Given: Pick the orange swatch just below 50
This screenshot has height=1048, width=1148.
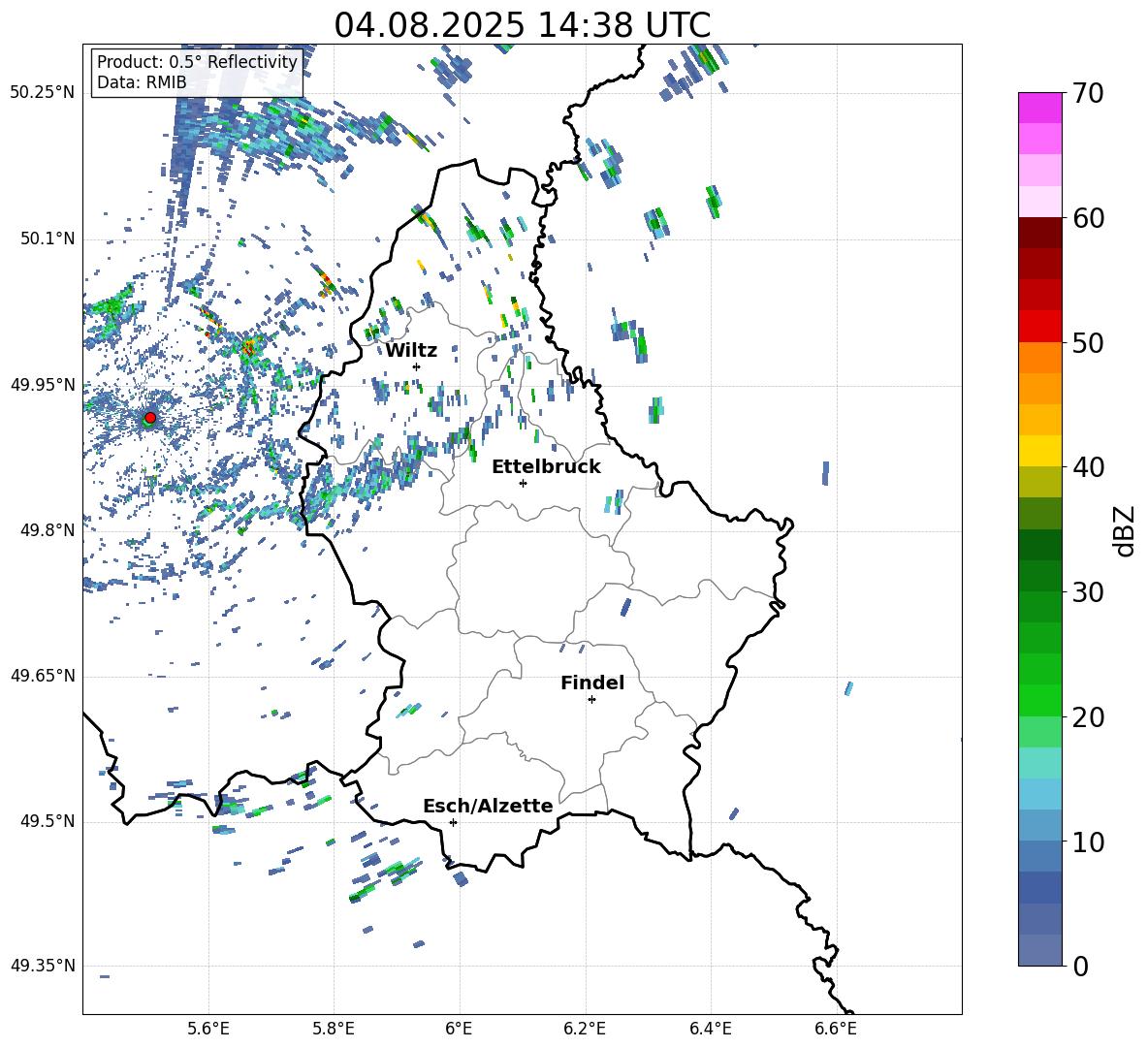Looking at the screenshot, I should tap(1039, 357).
